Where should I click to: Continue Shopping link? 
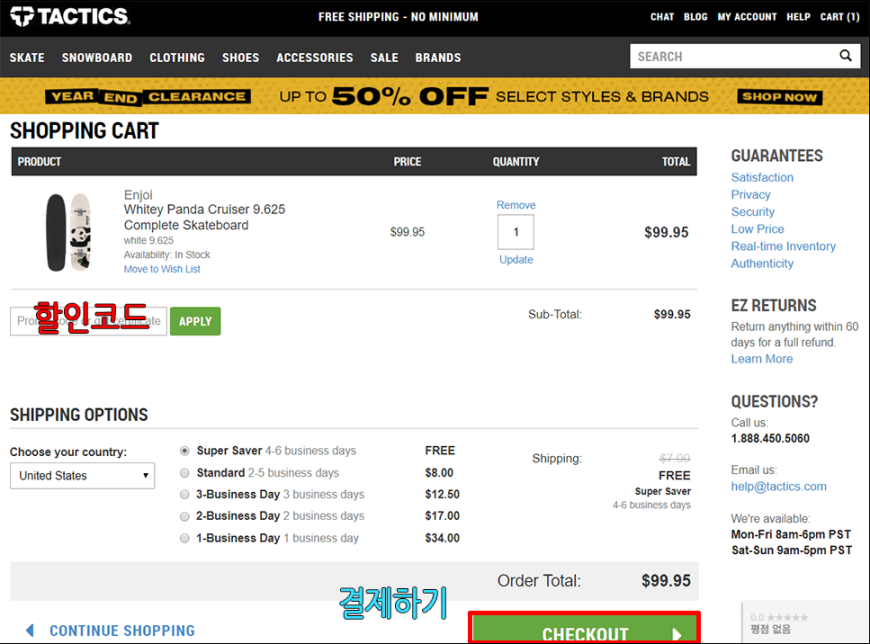pos(122,631)
